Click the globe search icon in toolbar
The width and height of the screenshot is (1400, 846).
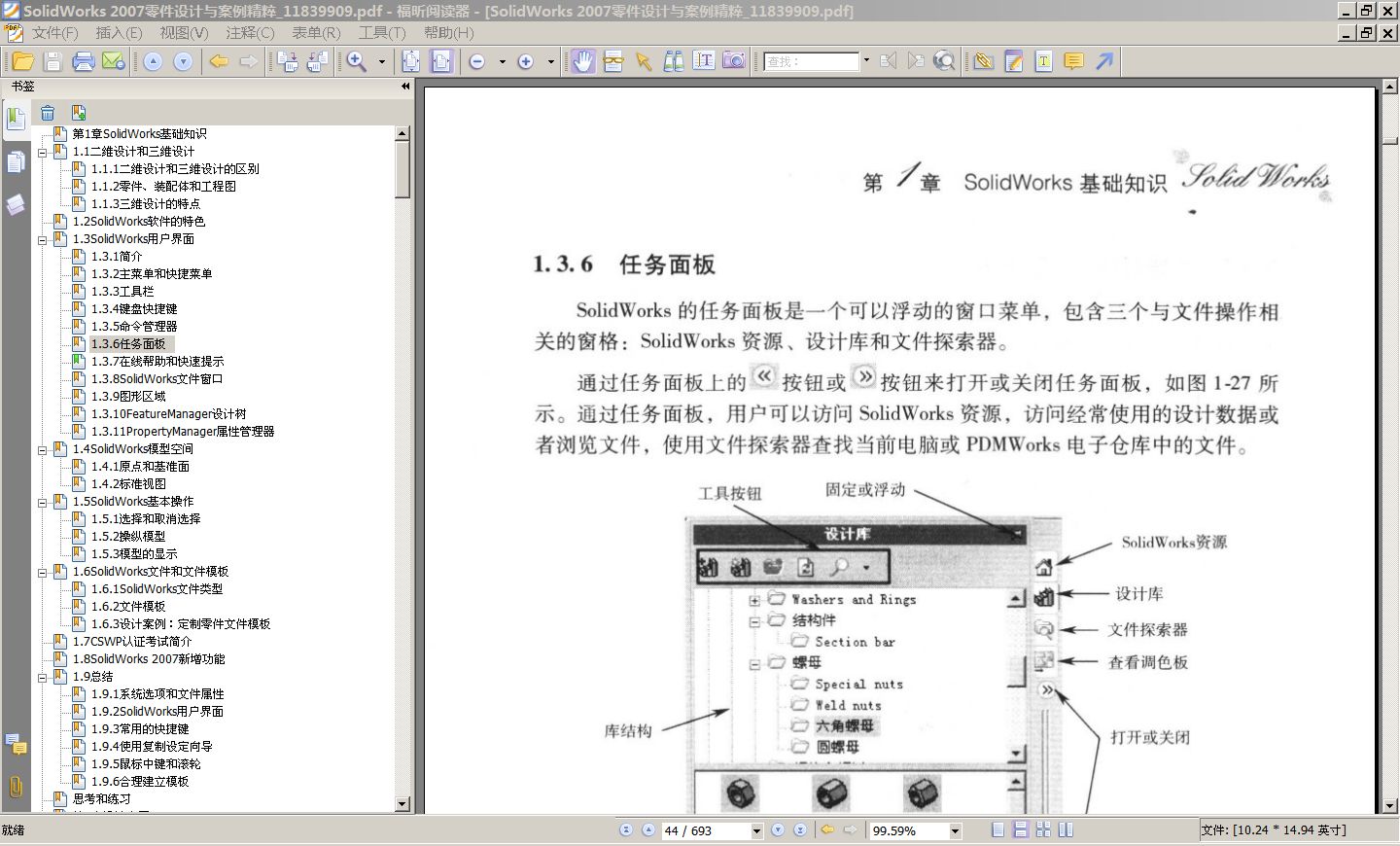pos(944,61)
